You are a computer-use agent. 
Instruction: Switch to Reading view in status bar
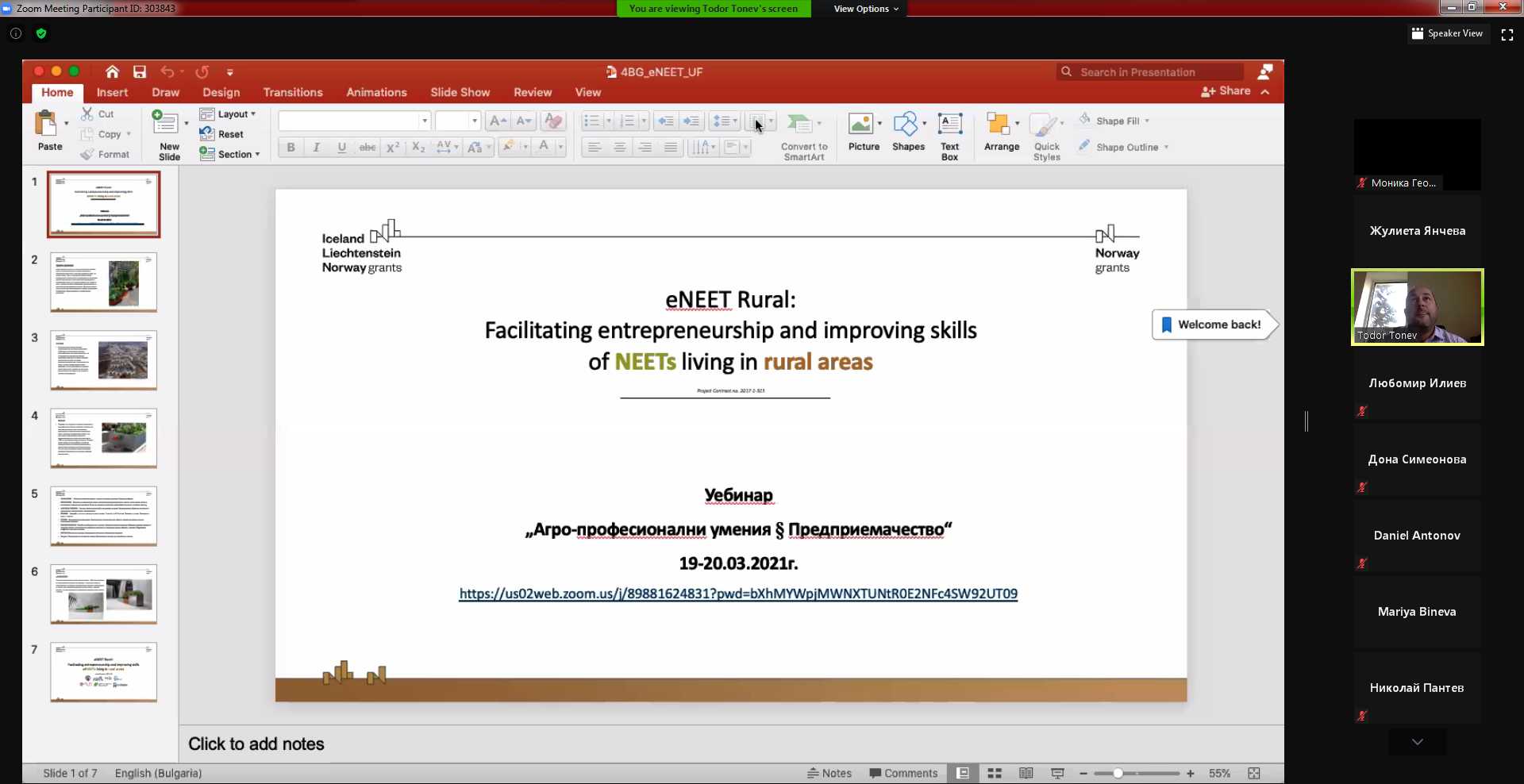click(x=1026, y=773)
